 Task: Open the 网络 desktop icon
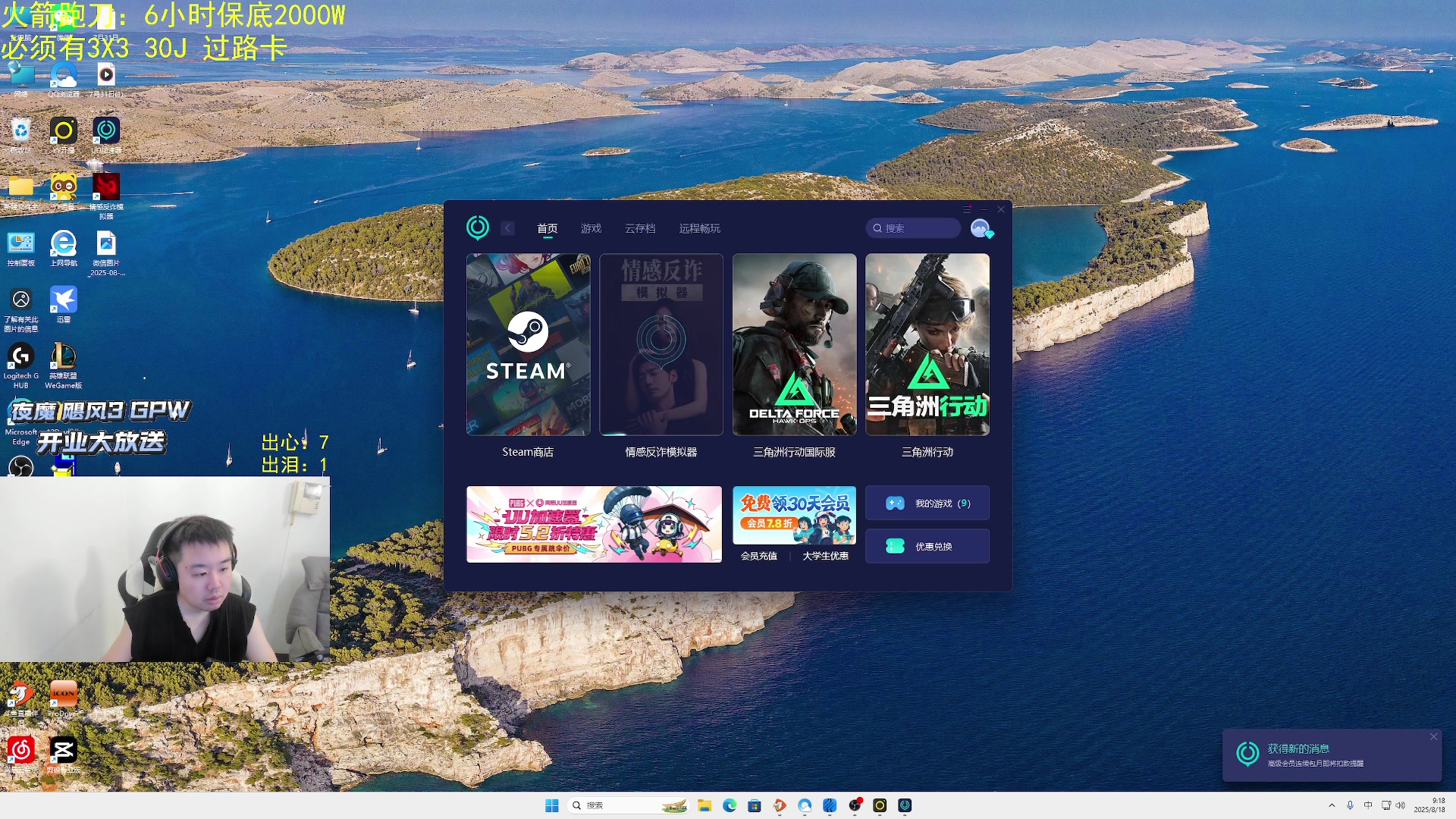(x=21, y=80)
